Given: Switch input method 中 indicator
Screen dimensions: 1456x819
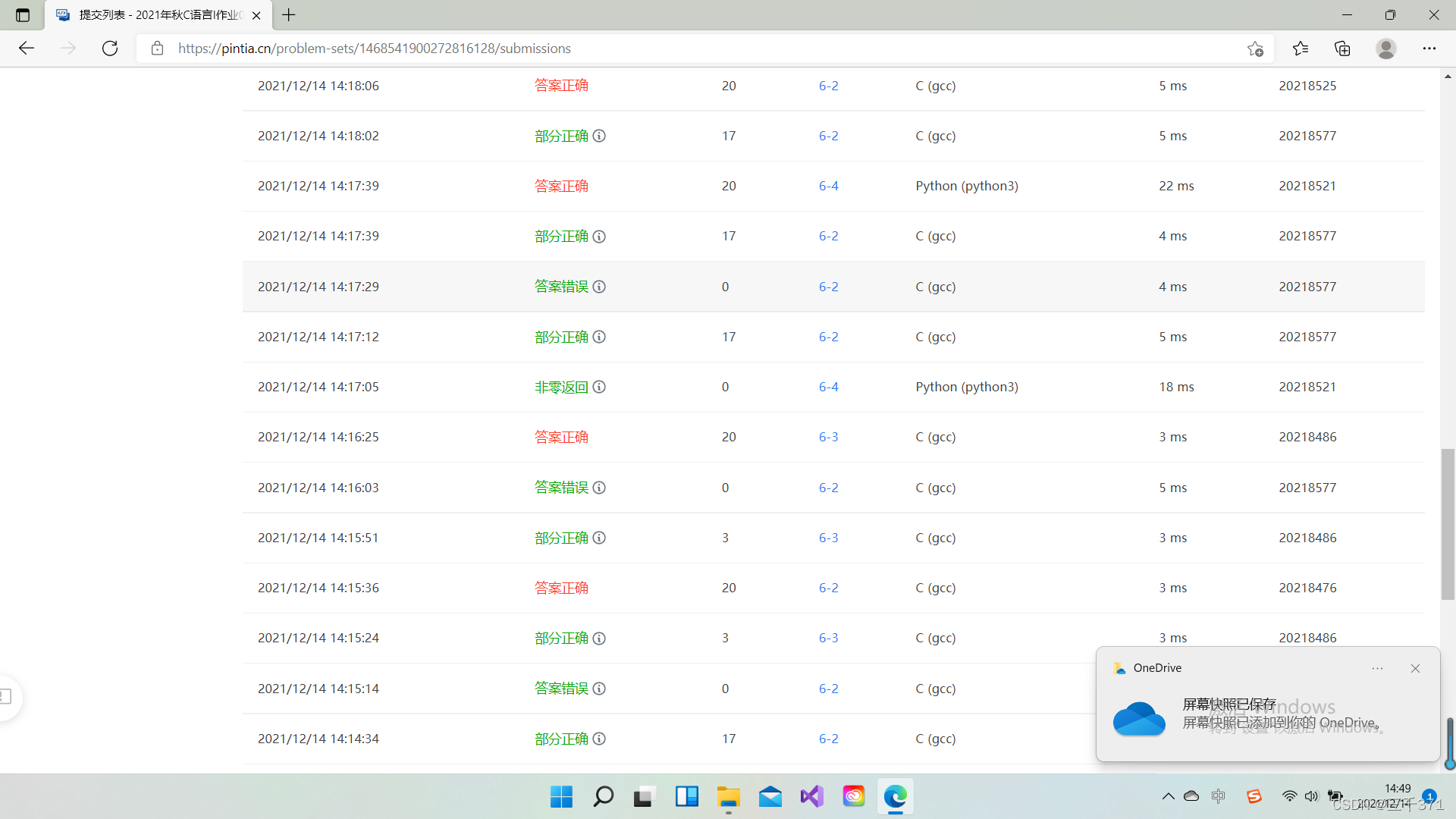Looking at the screenshot, I should coord(1219,796).
